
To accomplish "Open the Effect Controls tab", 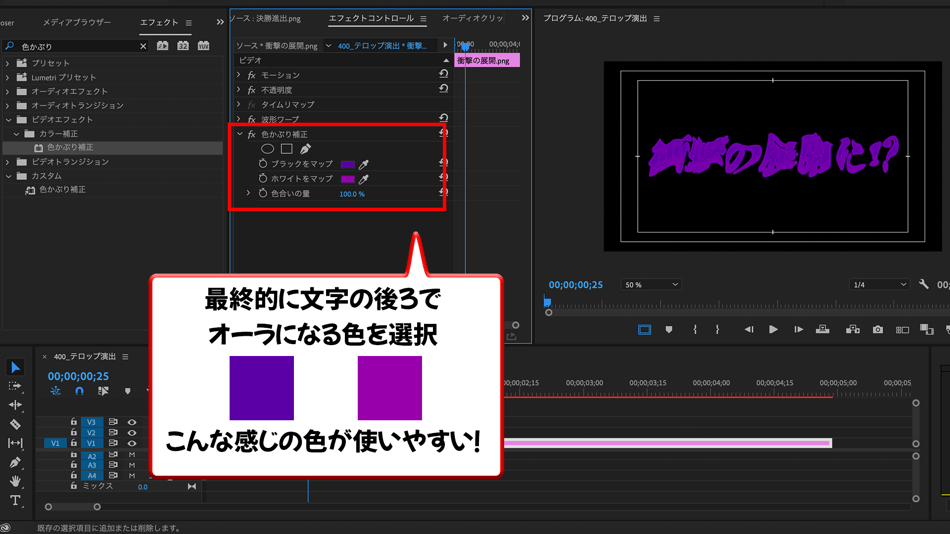I will [x=371, y=19].
